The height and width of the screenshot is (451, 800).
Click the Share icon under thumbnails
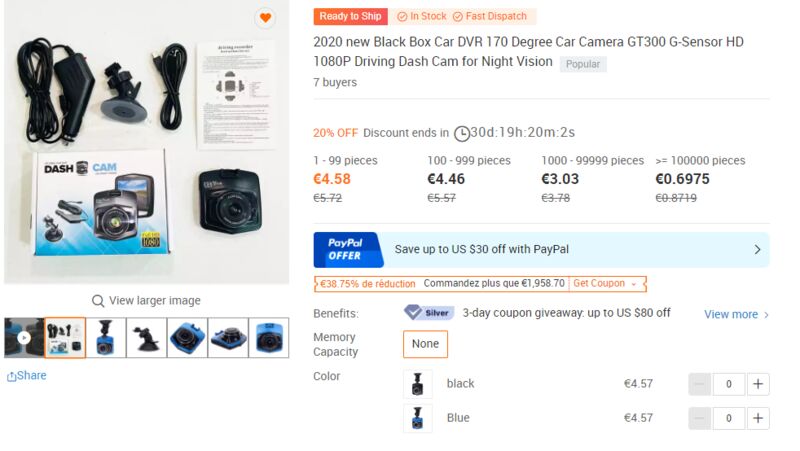click(11, 377)
